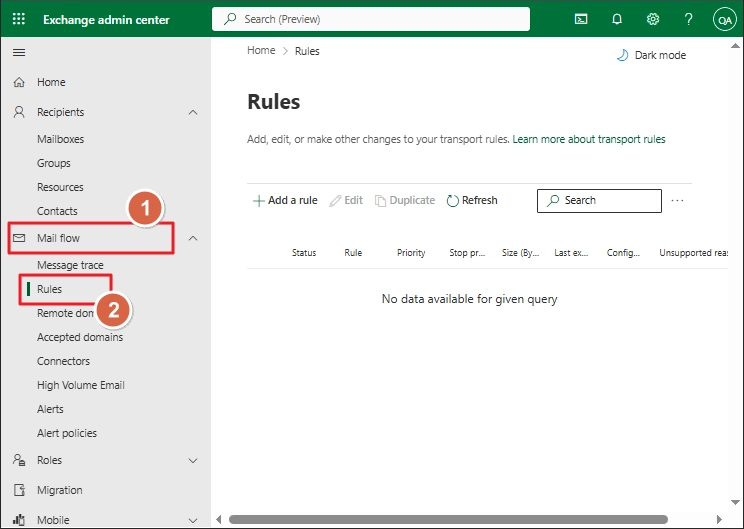Click the magnifier in rules search box
The width and height of the screenshot is (744, 529).
[553, 201]
